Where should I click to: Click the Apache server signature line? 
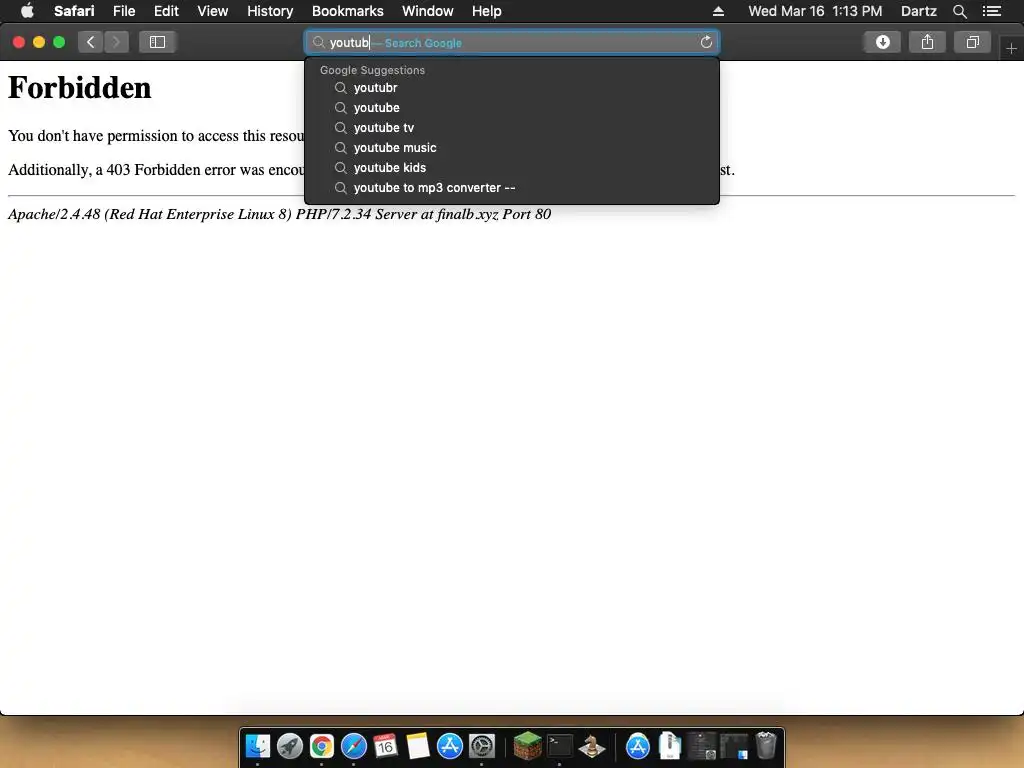280,214
